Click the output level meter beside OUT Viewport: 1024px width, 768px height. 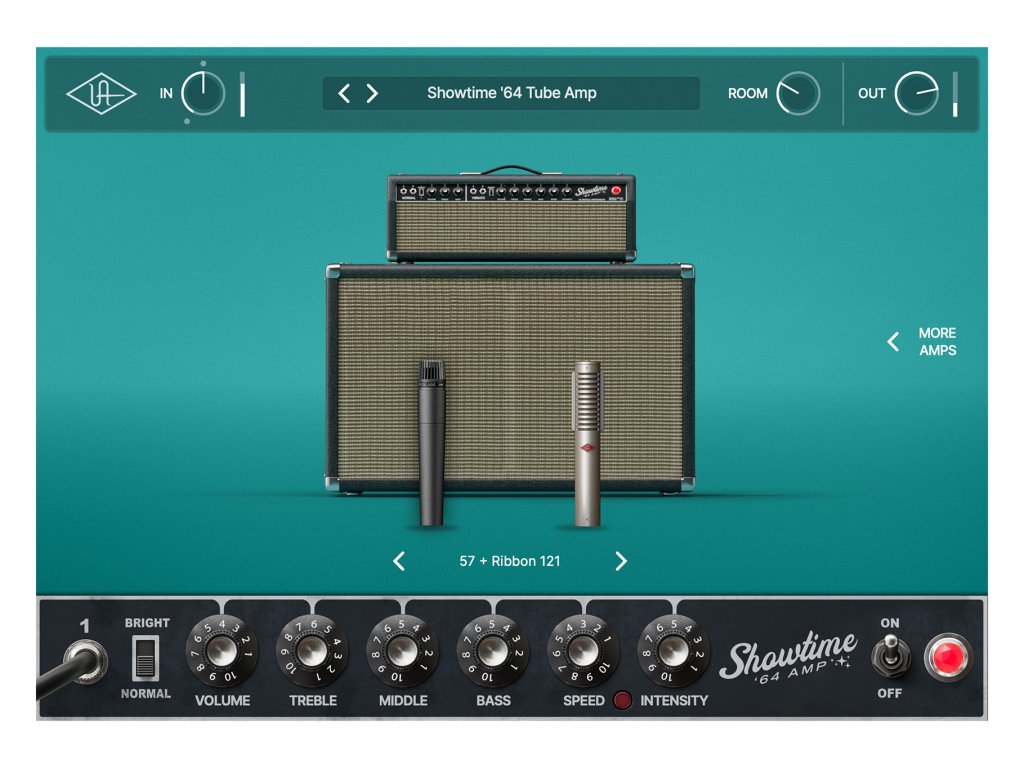click(x=955, y=94)
